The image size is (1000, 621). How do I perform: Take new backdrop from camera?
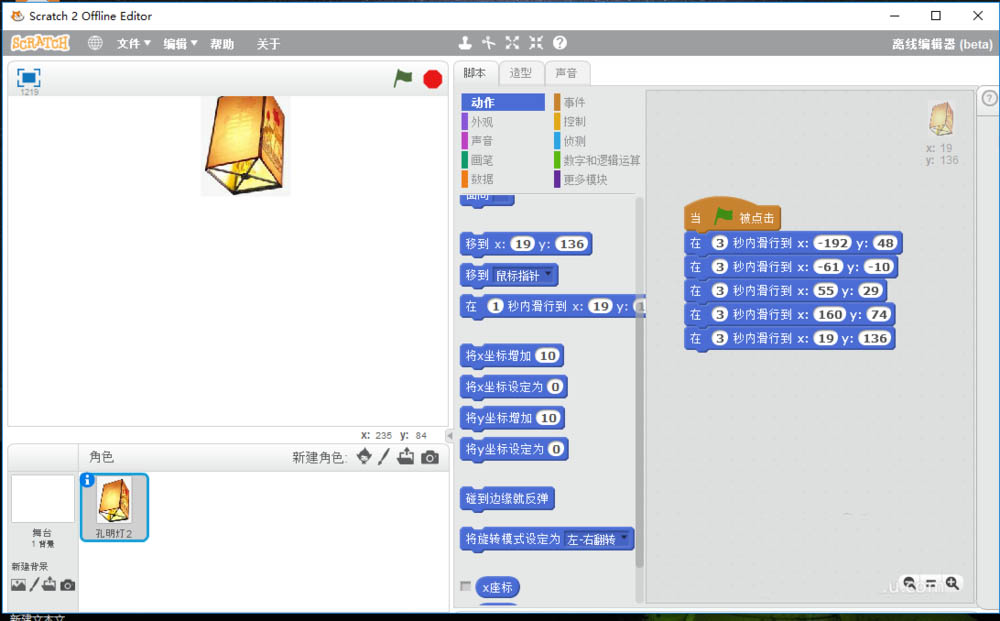68,585
